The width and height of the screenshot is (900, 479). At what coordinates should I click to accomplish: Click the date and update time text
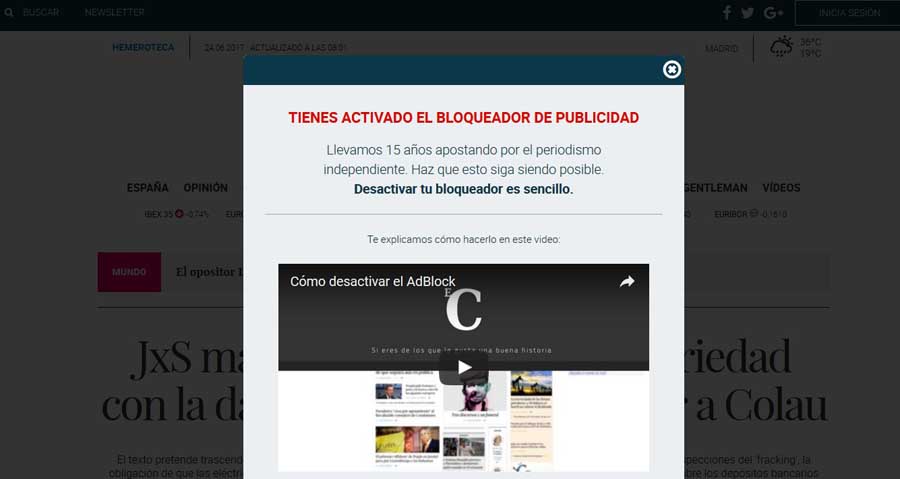[x=276, y=48]
